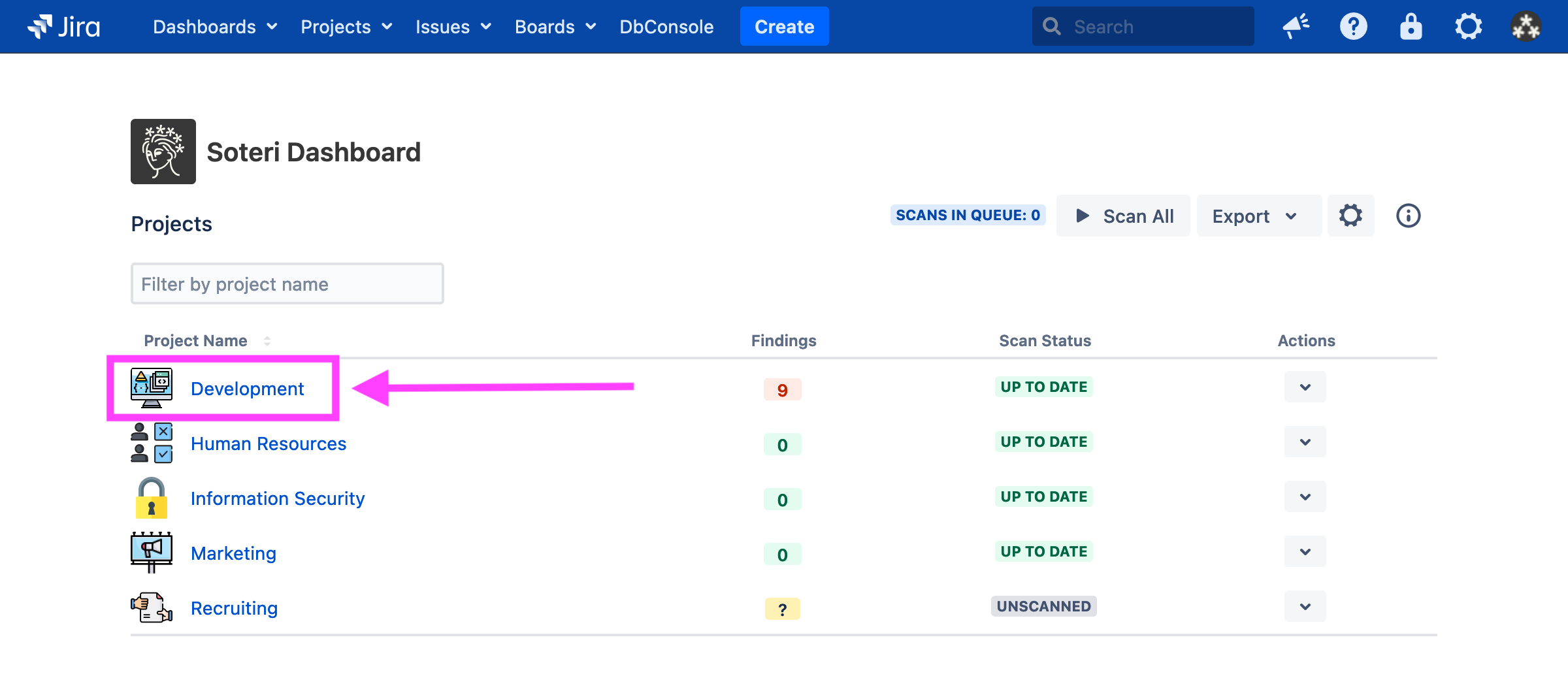This screenshot has width=1568, height=680.
Task: Expand actions for Information Security row
Action: coord(1305,497)
